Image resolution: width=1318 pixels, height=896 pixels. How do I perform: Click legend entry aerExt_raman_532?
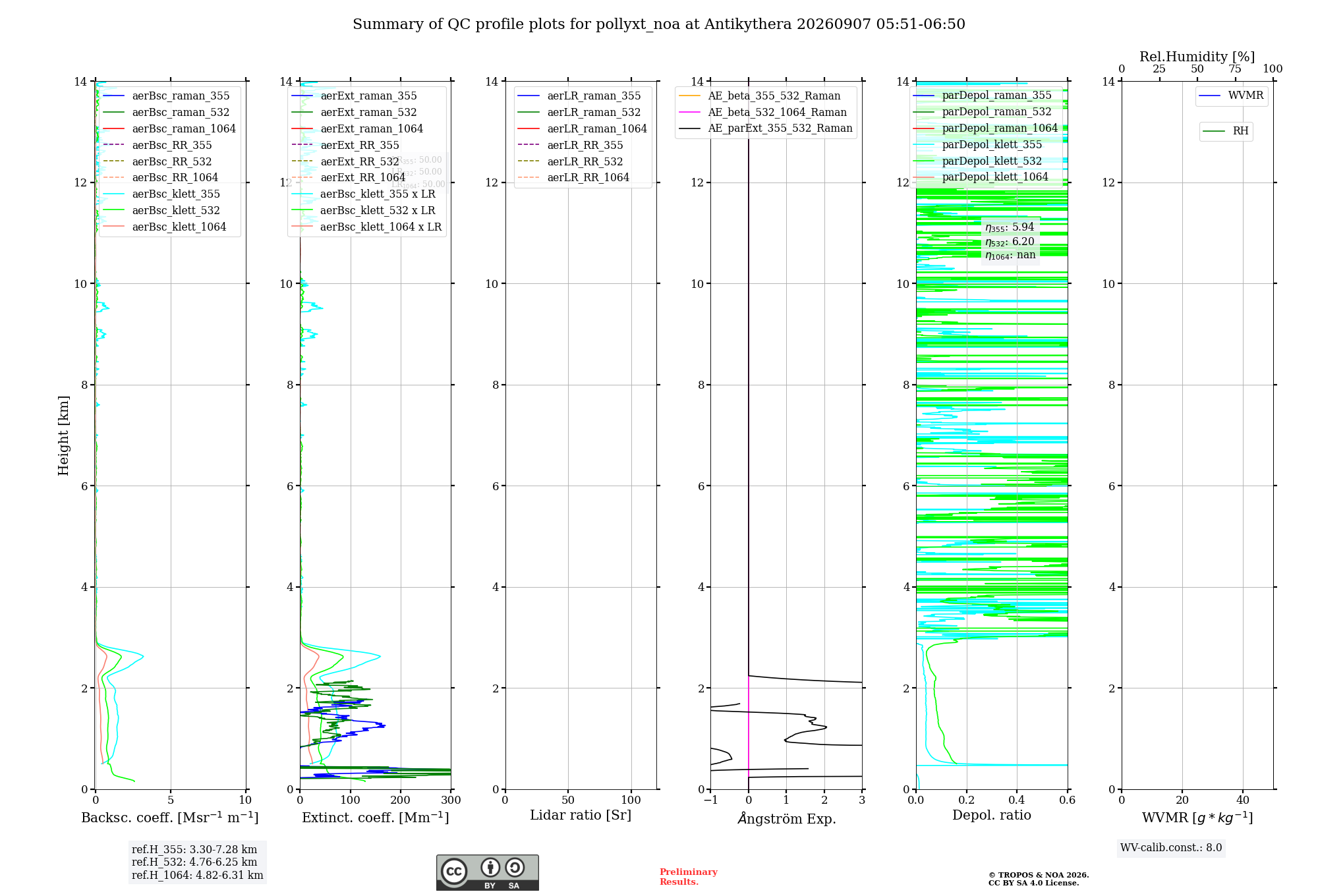[x=355, y=112]
